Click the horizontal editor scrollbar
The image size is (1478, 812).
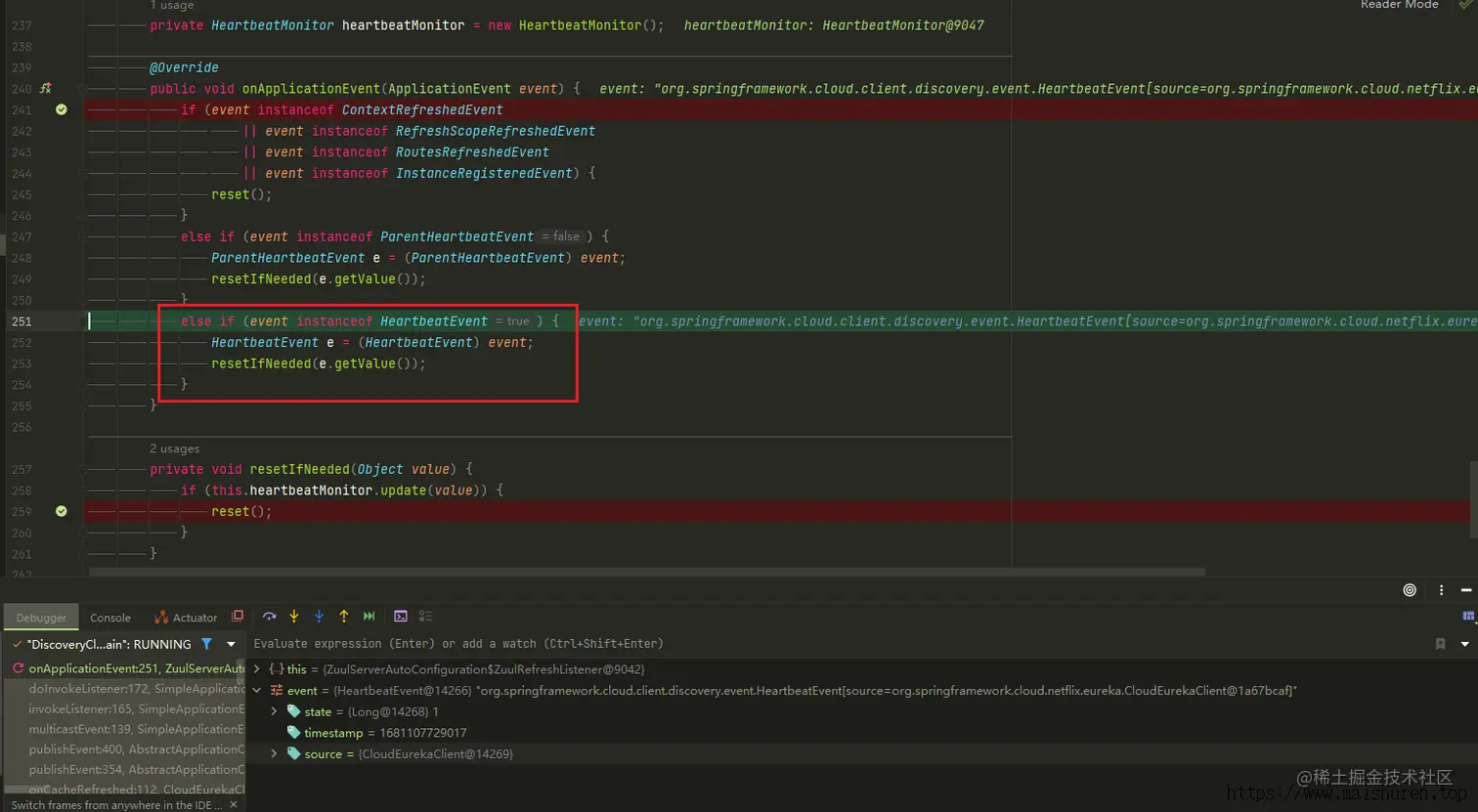646,572
